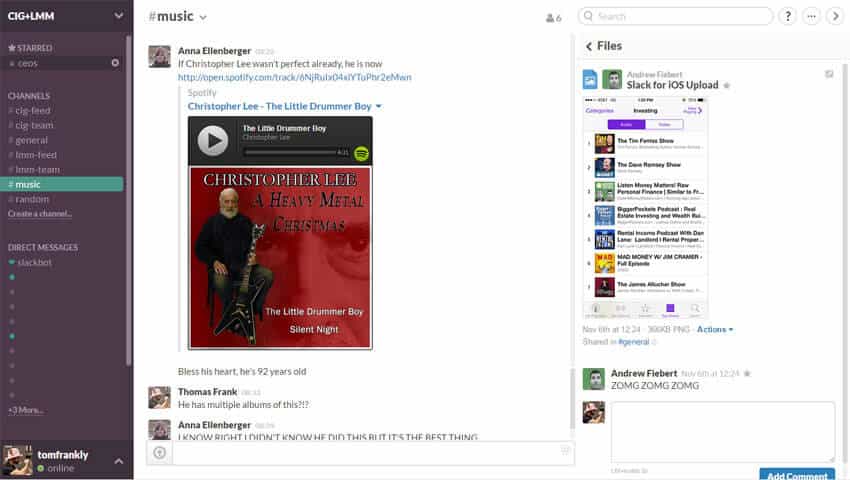The image size is (850, 480).
Task: Expand the tomfrankly user menu chevron
Action: tap(119, 462)
